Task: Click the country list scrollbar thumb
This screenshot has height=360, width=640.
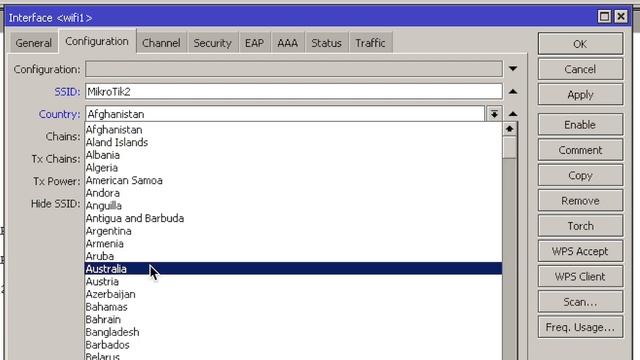Action: [x=509, y=148]
